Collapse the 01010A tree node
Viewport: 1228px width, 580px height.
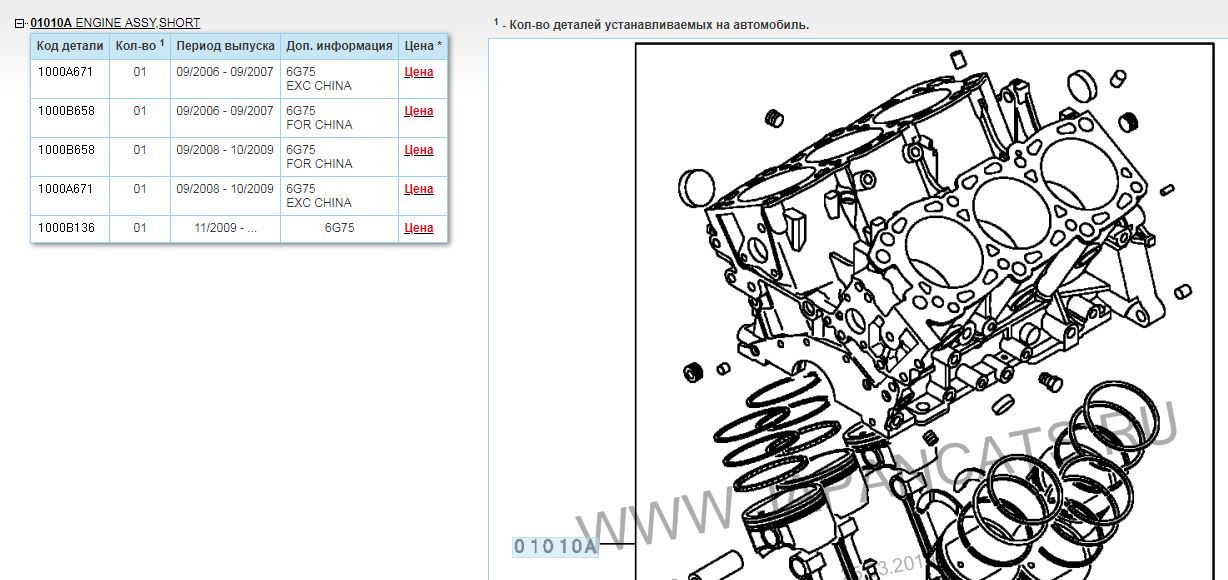(20, 23)
